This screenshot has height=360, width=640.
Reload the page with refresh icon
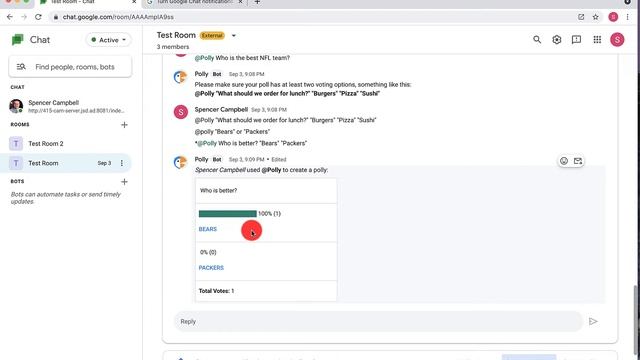pos(38,17)
